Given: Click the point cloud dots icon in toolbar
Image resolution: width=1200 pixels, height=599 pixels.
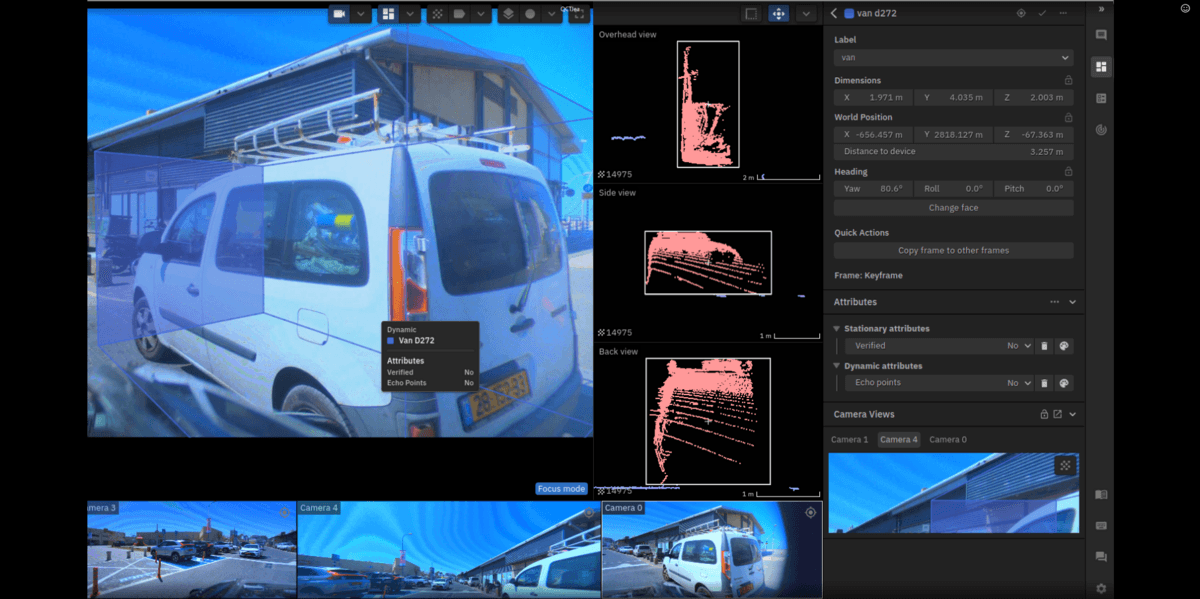Looking at the screenshot, I should point(437,14).
